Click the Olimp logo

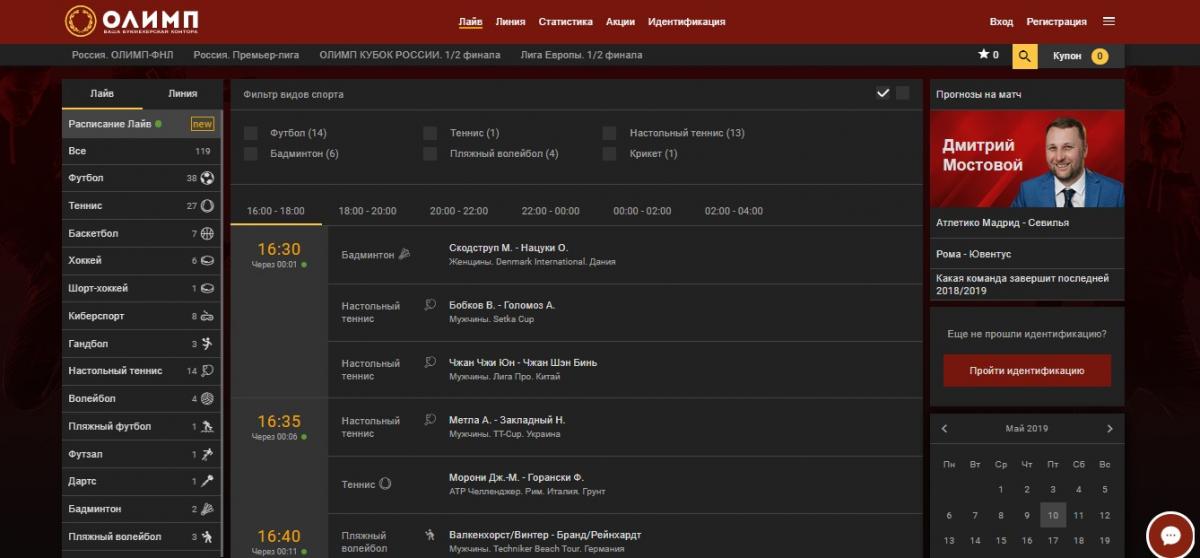[x=131, y=21]
